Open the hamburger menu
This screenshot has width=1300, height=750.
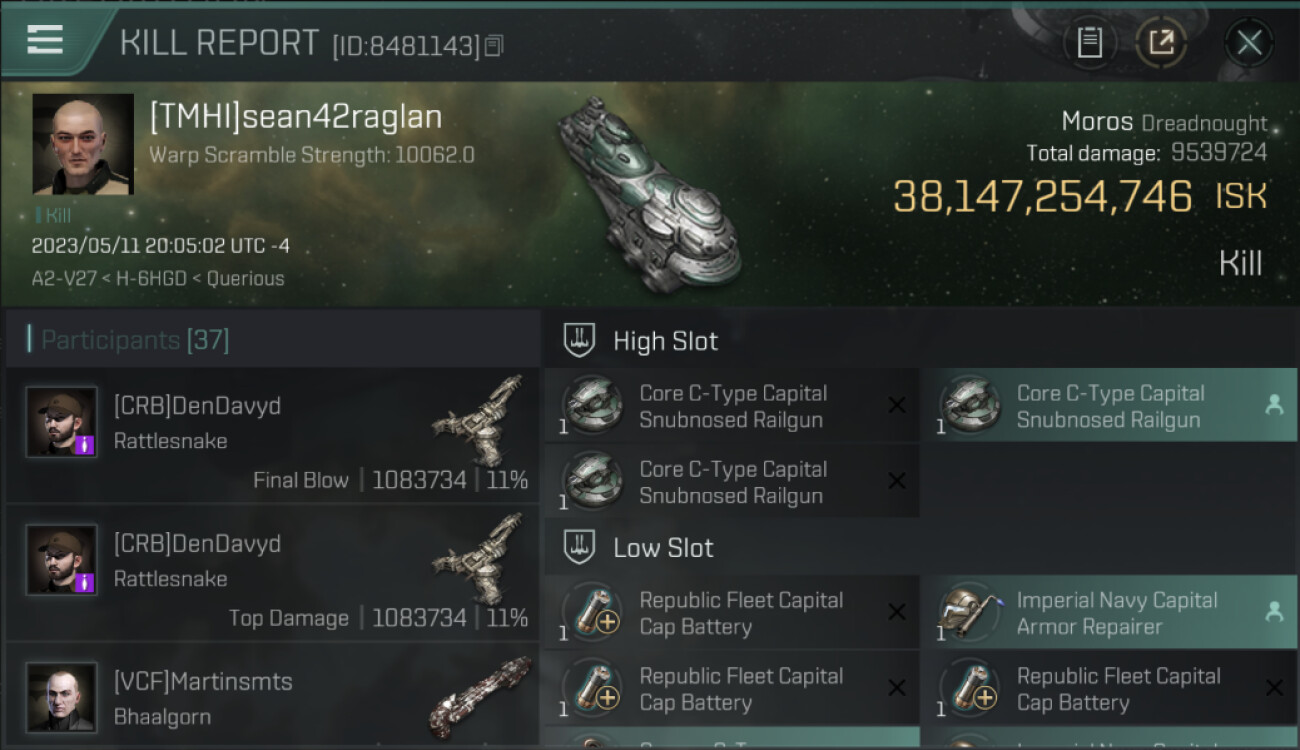(x=45, y=40)
